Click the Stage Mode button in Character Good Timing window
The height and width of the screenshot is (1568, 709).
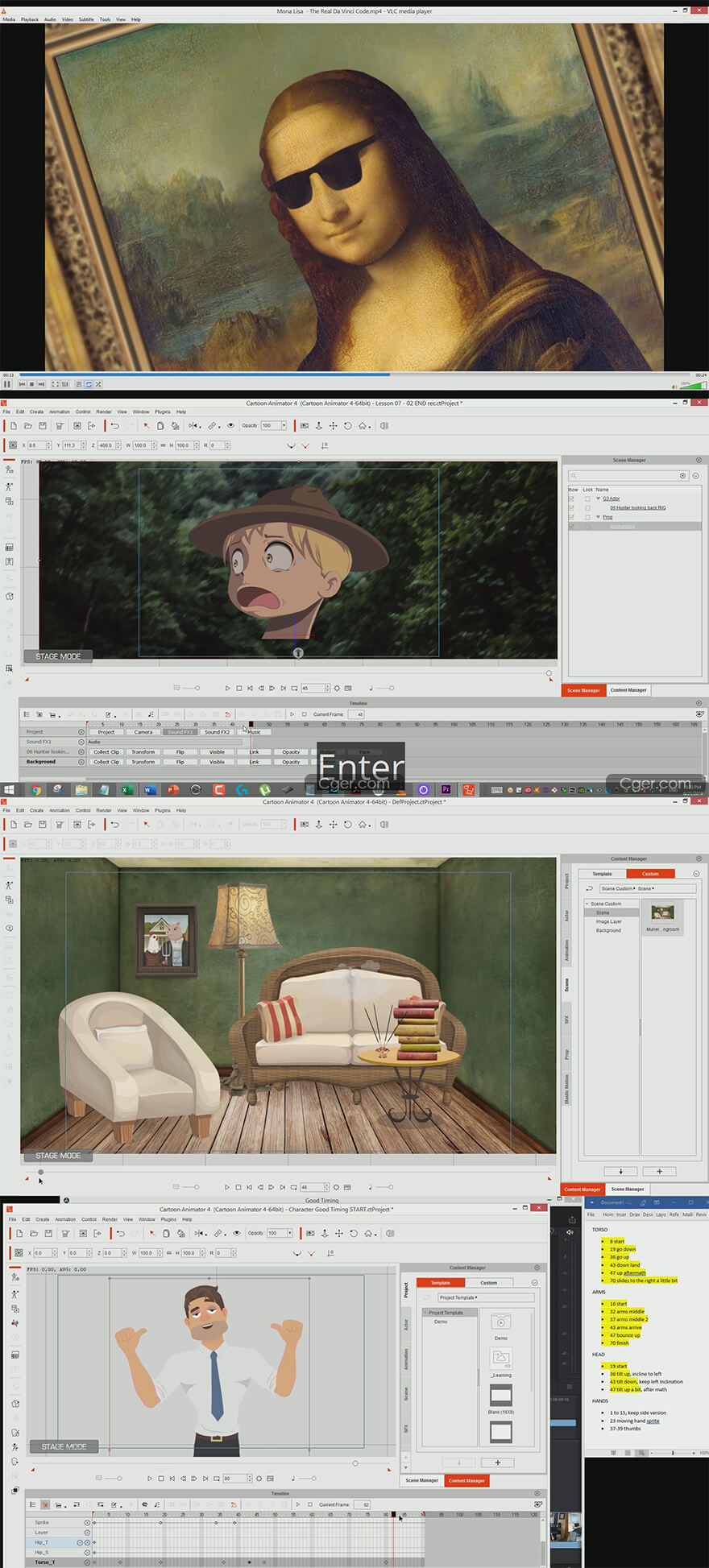click(x=64, y=1446)
